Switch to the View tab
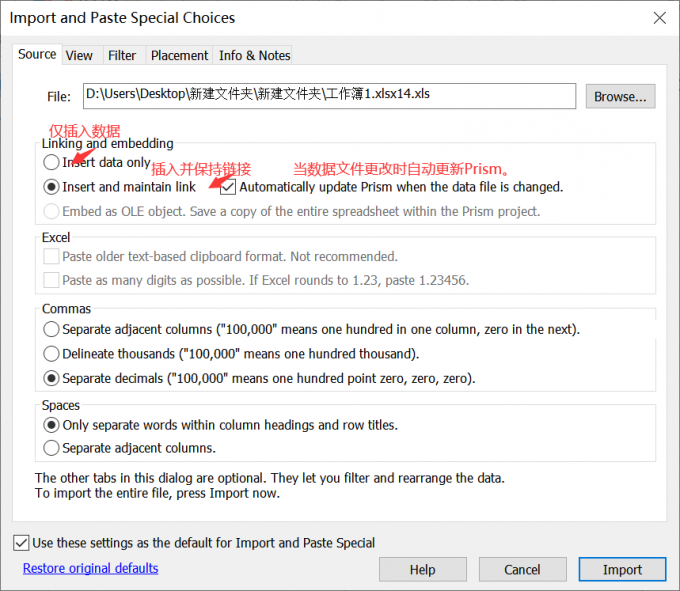This screenshot has width=680, height=591. [x=79, y=56]
